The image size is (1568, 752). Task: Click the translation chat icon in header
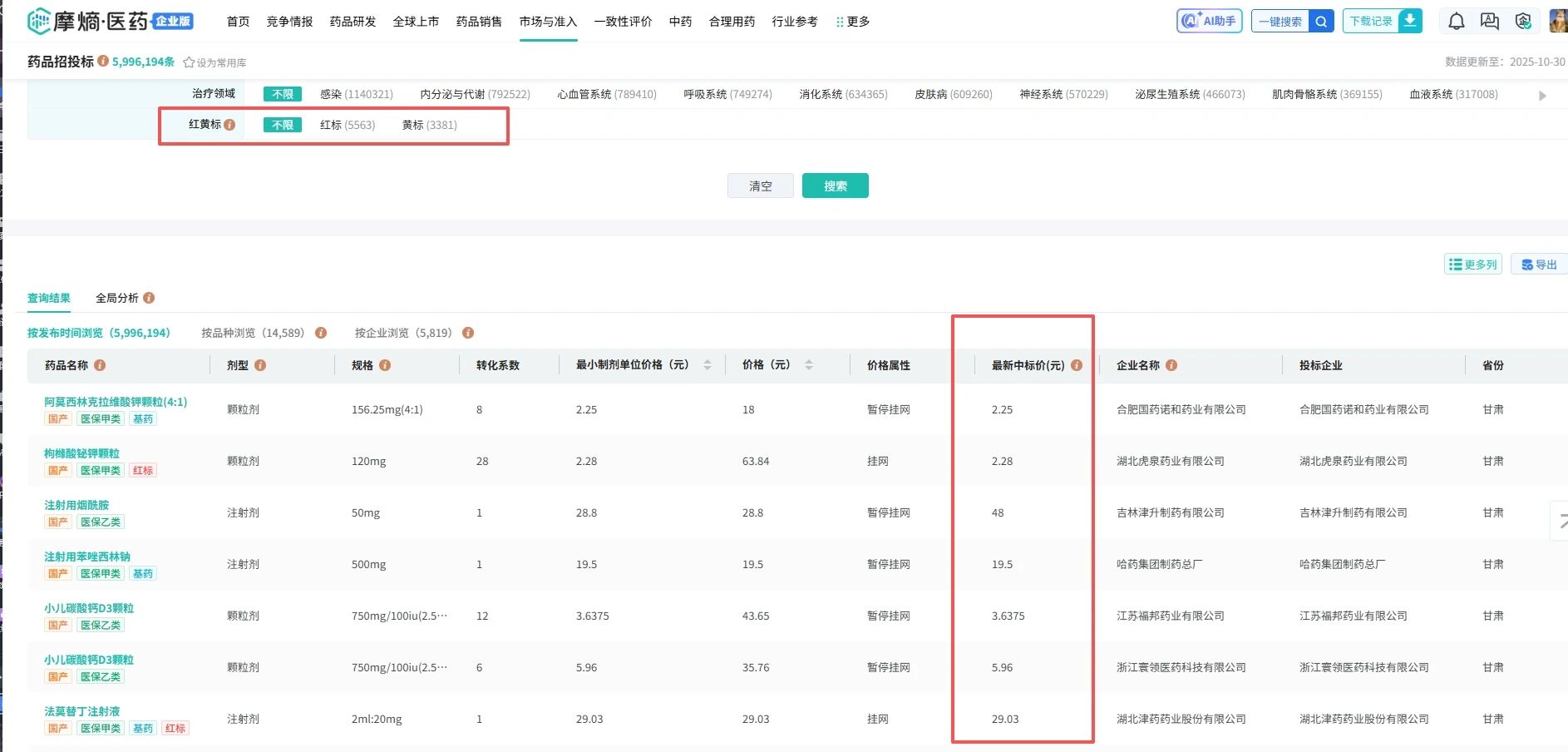click(1489, 22)
